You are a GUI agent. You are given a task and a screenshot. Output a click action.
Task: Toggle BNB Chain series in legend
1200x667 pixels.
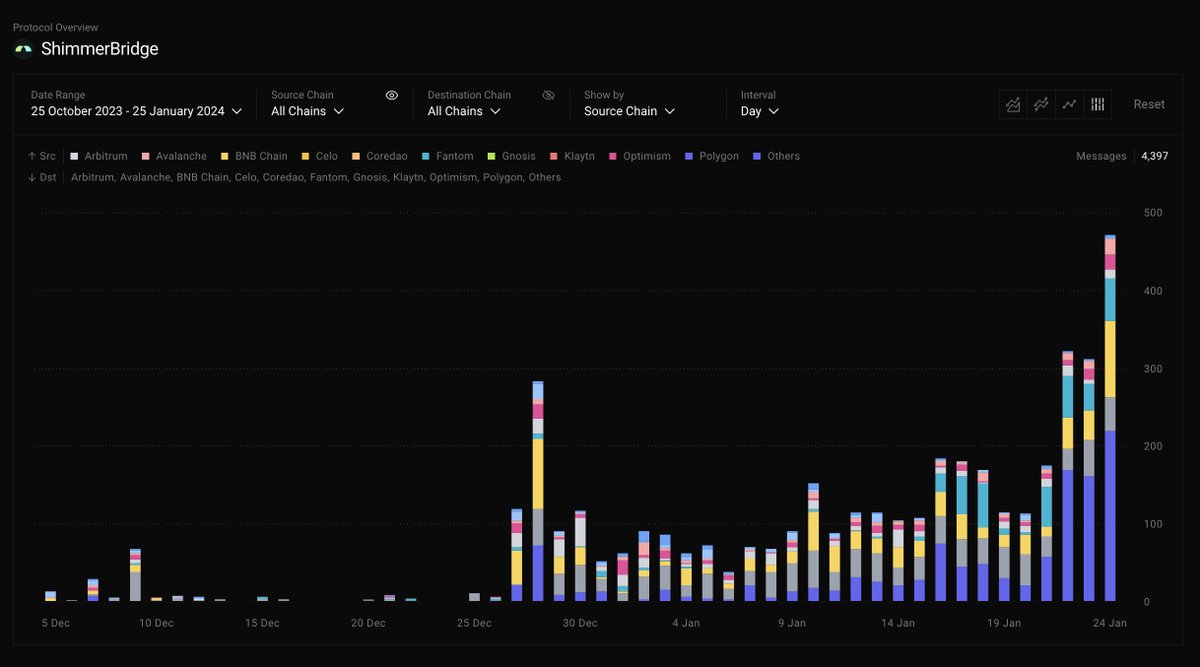point(254,156)
